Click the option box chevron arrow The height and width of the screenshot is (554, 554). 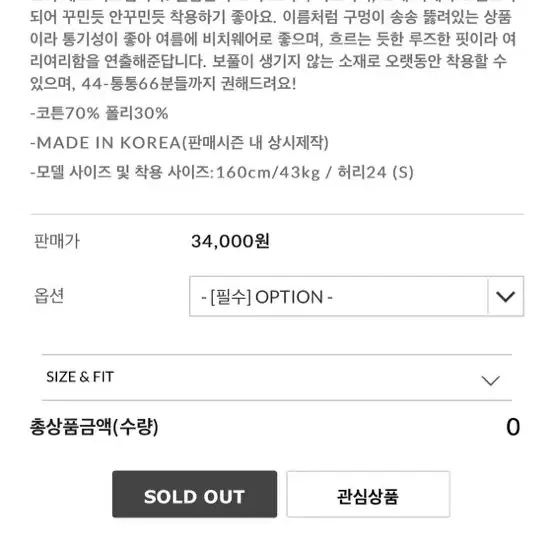tap(506, 296)
